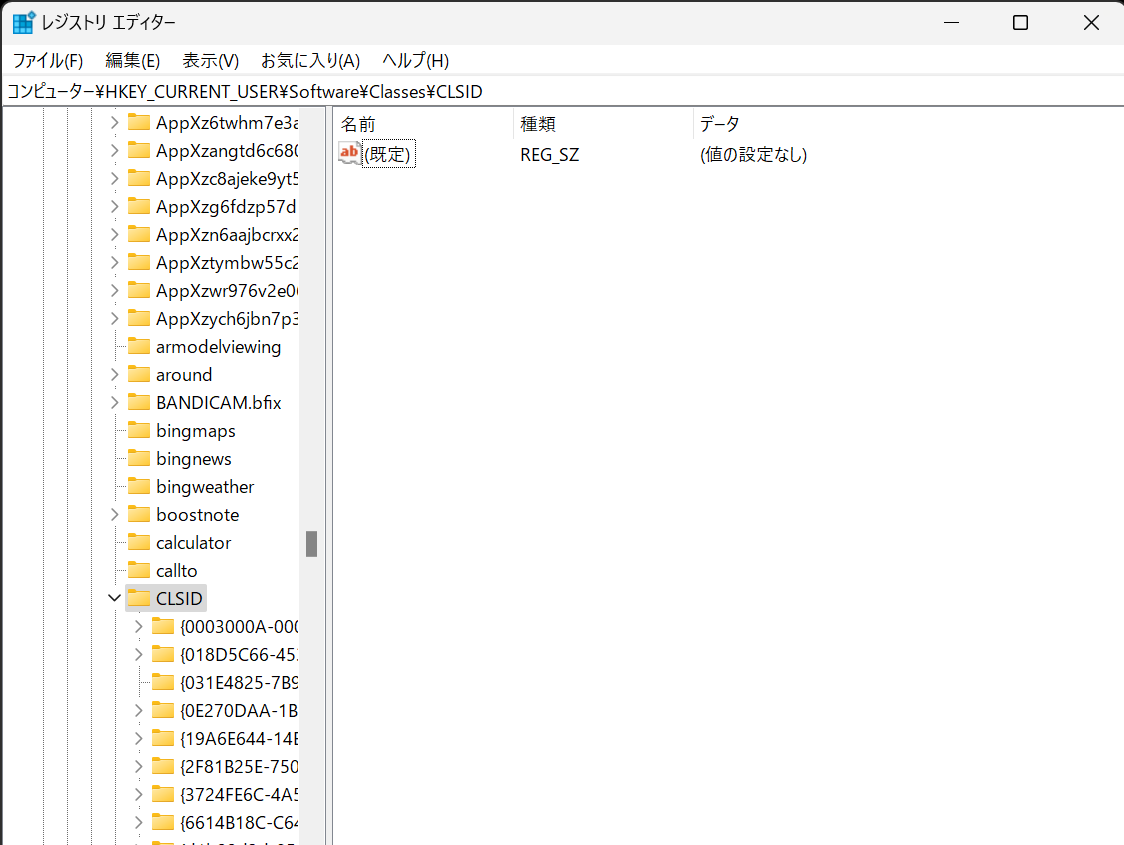Click the {19A6E644-14 folder icon

pyautogui.click(x=163, y=737)
